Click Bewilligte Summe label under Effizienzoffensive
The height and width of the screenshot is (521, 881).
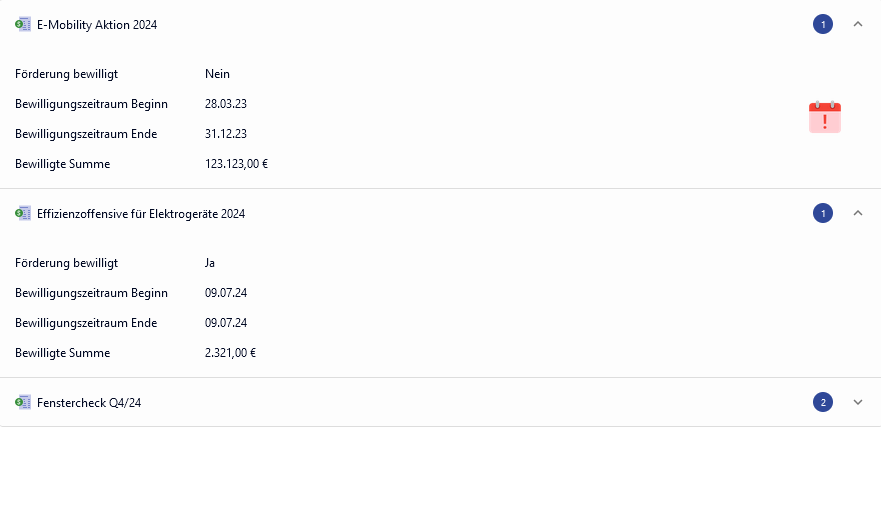point(63,353)
